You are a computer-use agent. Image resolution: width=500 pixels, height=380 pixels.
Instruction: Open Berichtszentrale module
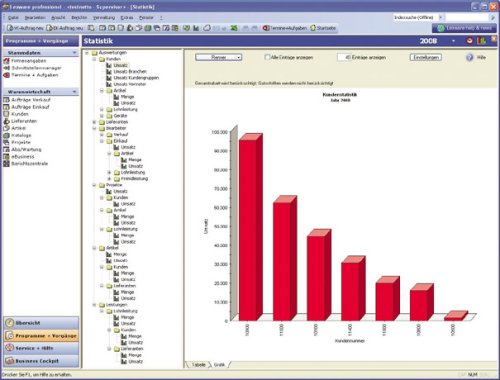tap(29, 164)
